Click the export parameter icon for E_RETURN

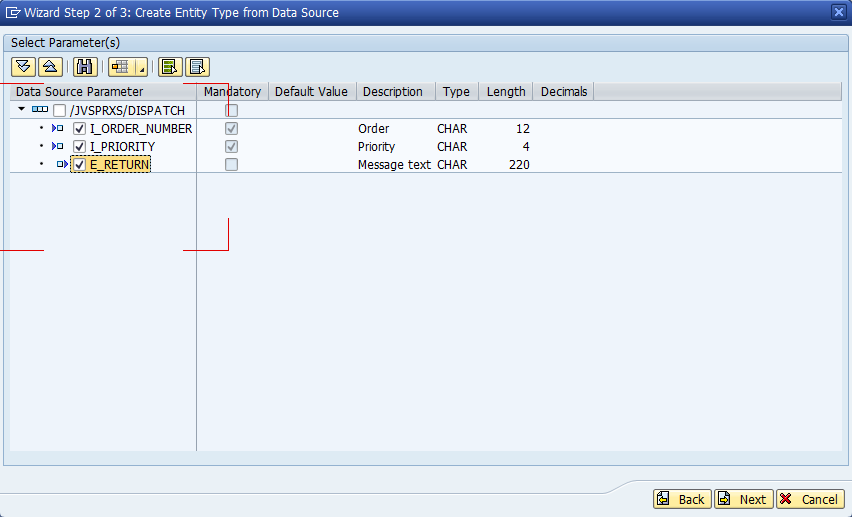coord(62,164)
